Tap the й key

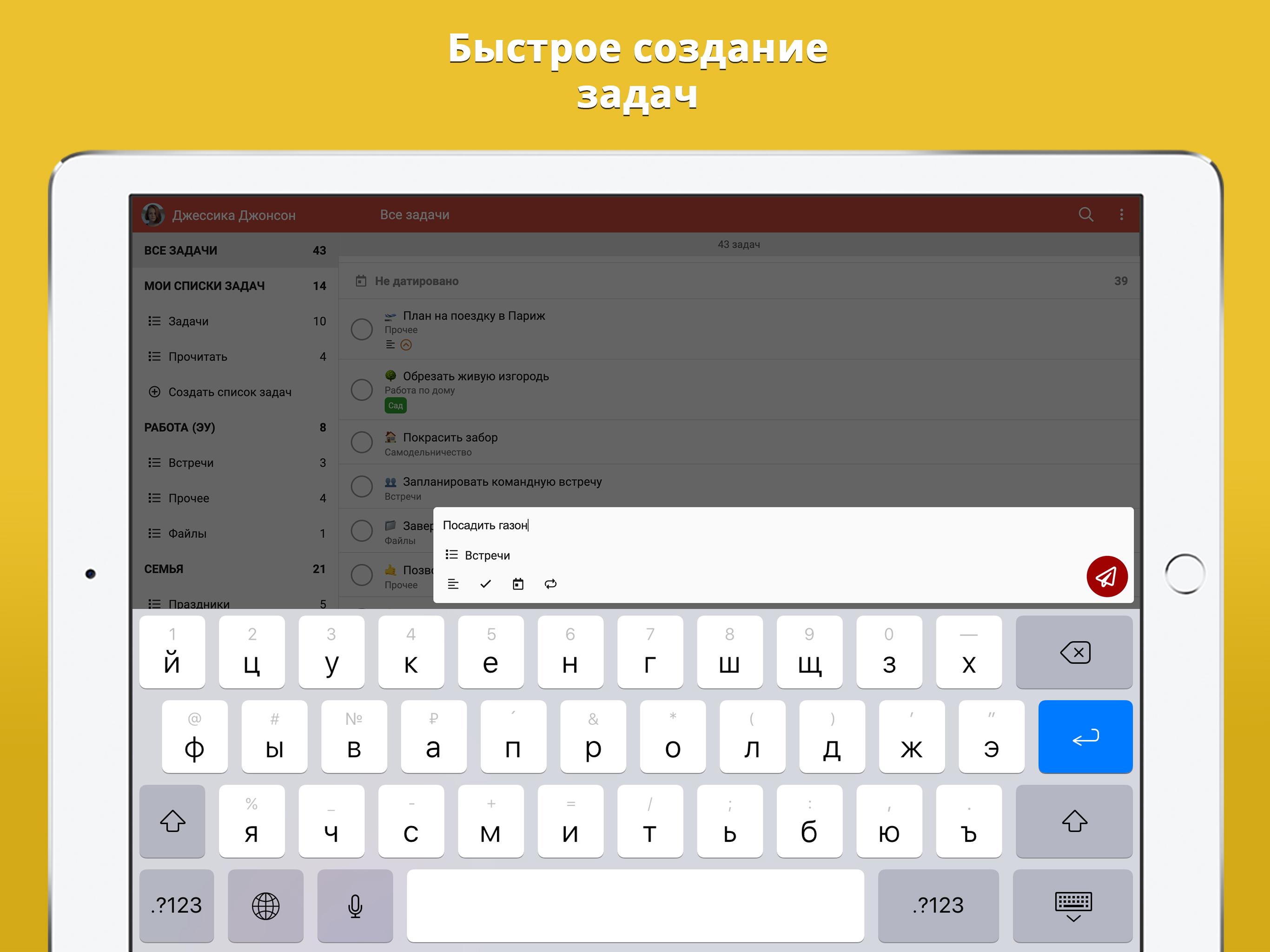(x=172, y=652)
